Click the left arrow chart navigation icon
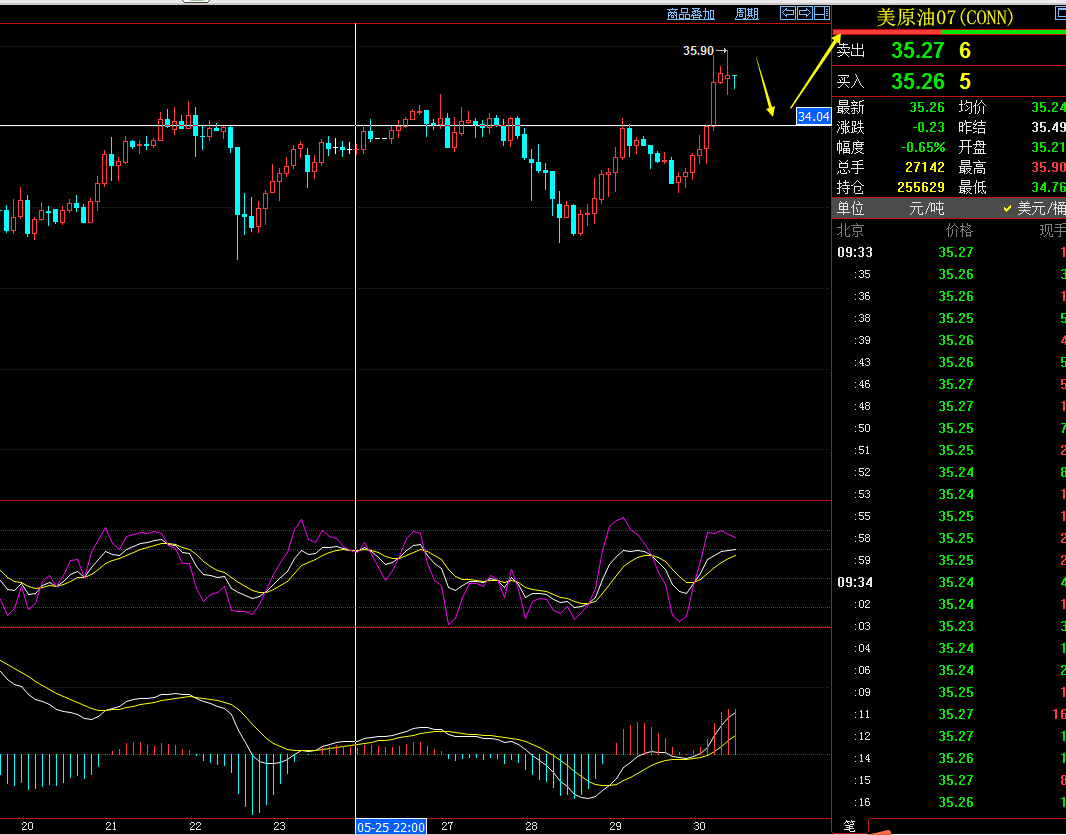Image resolution: width=1066 pixels, height=835 pixels. 788,13
